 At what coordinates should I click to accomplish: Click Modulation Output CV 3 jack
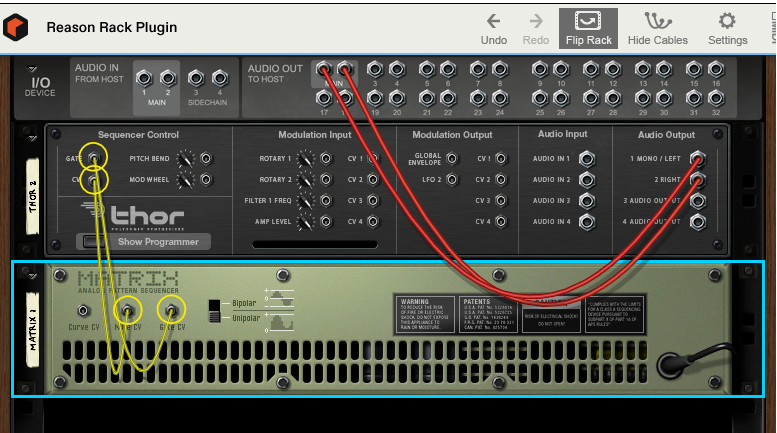[x=501, y=201]
